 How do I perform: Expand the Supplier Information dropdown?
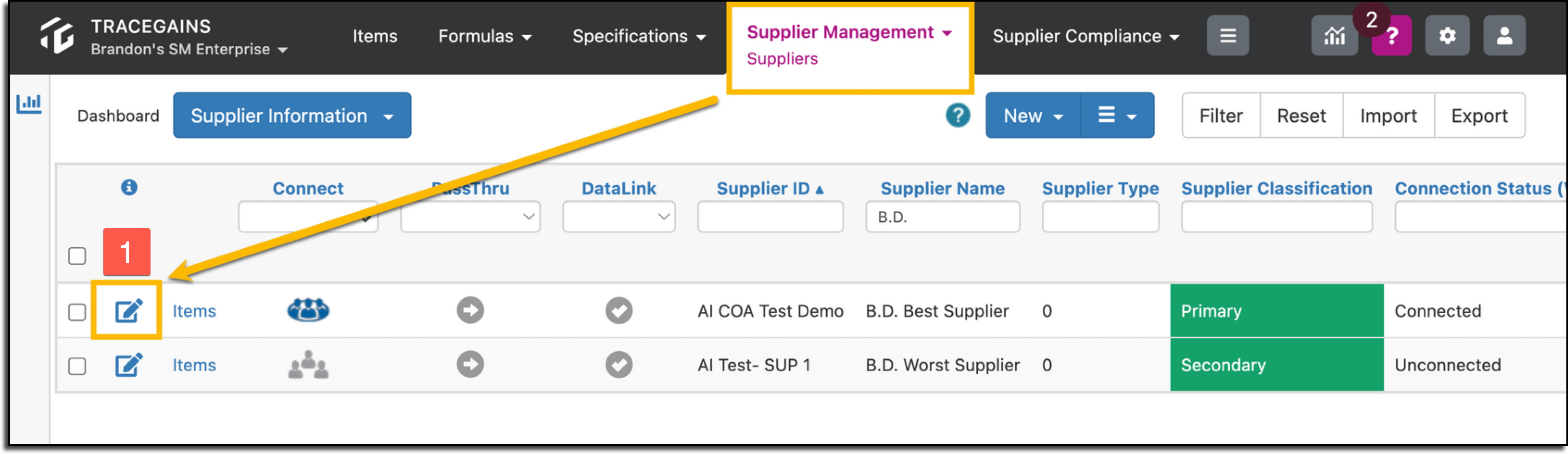click(291, 115)
